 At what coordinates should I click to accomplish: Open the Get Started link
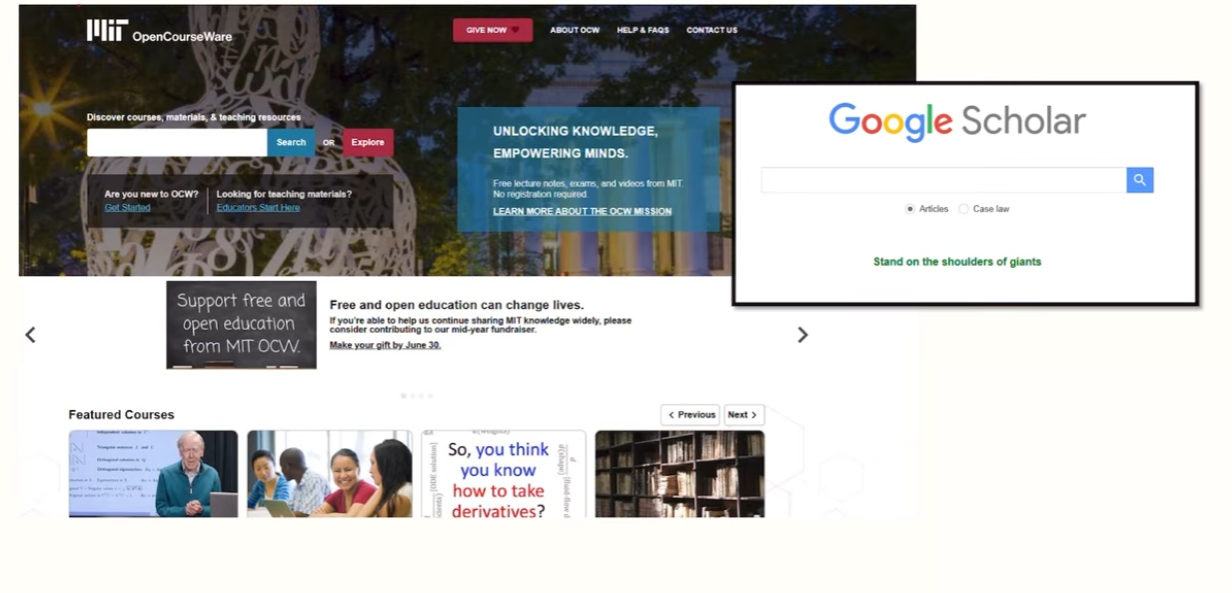[x=127, y=208]
